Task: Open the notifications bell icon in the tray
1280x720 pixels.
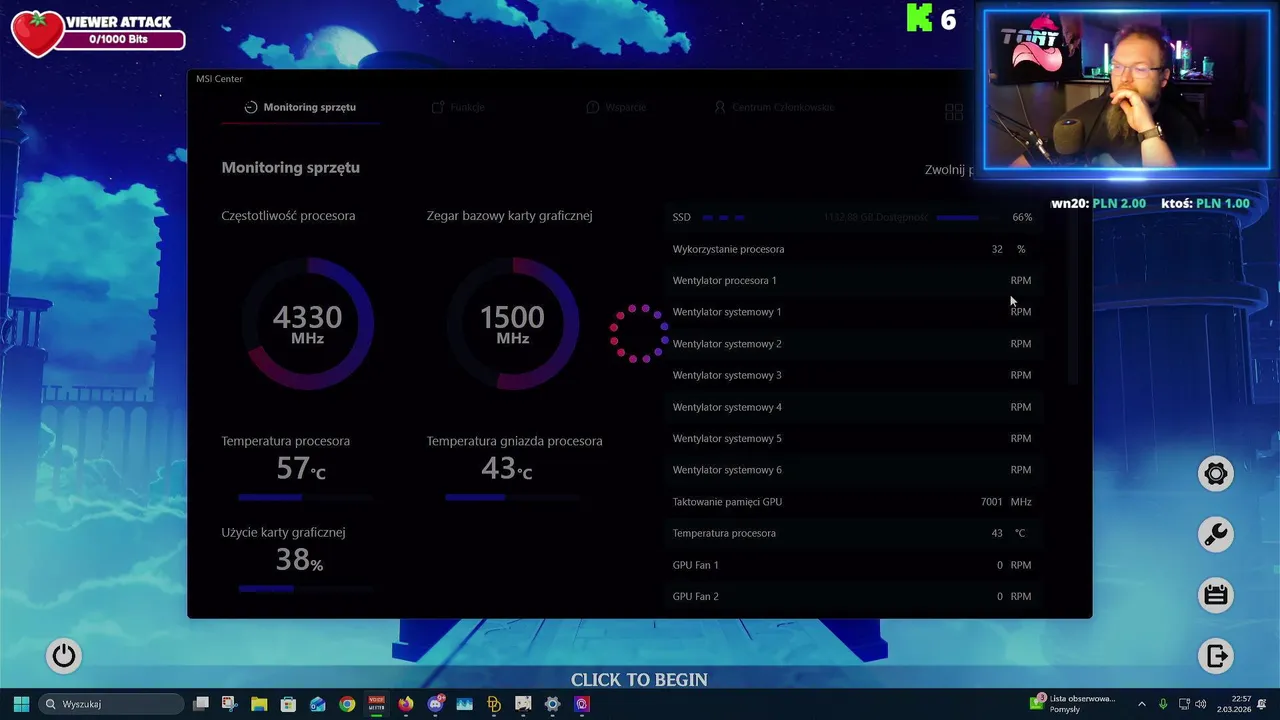Action: pyautogui.click(x=1262, y=704)
